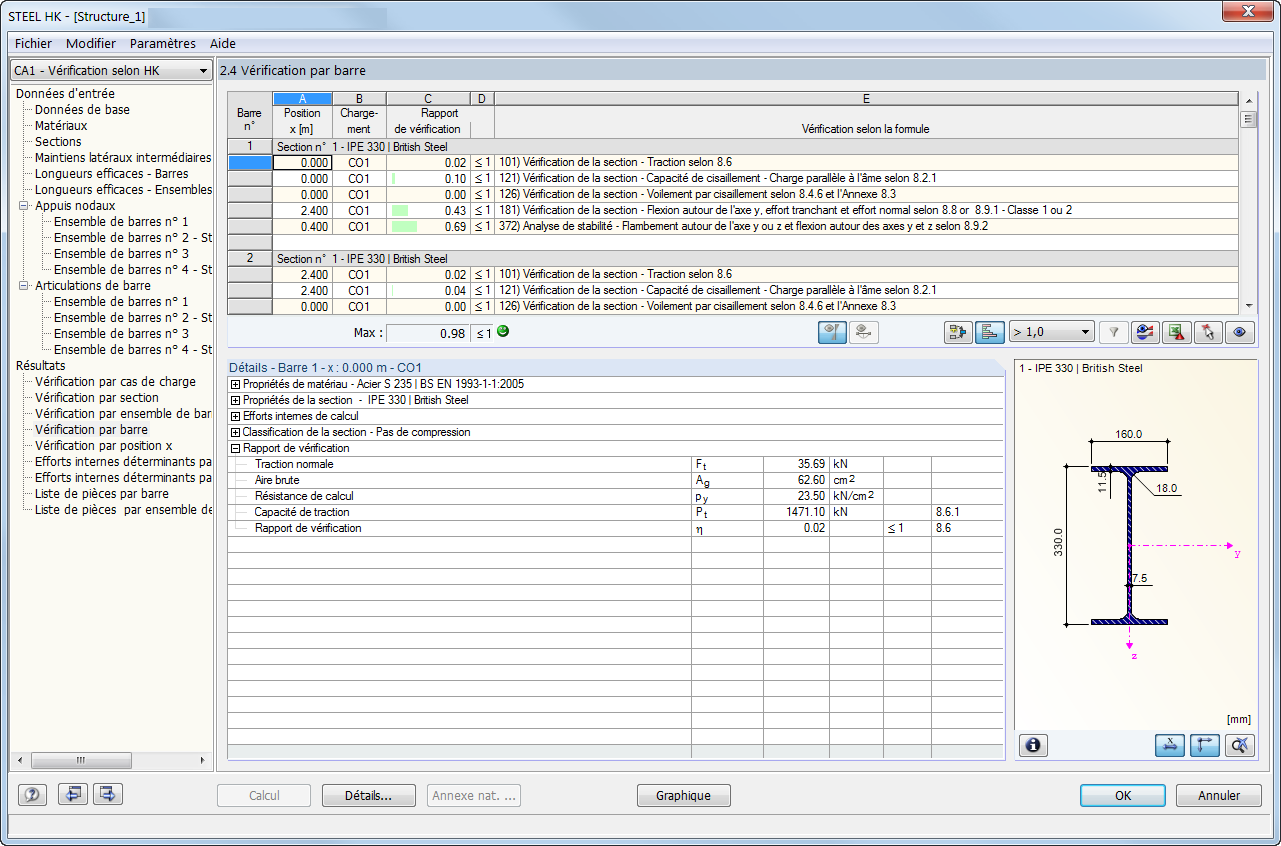Image resolution: width=1281 pixels, height=846 pixels.
Task: Click the member-sets display icon beside it
Action: (864, 332)
